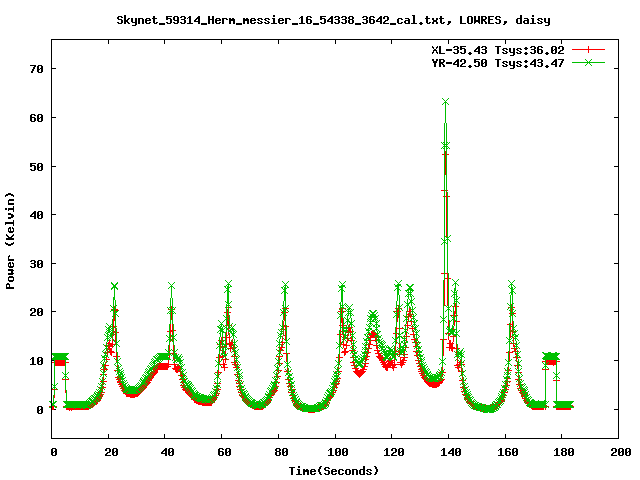The height and width of the screenshot is (480, 640).
Task: Select legend entry XL-35.43 Tsys:36.02
Action: [x=498, y=50]
